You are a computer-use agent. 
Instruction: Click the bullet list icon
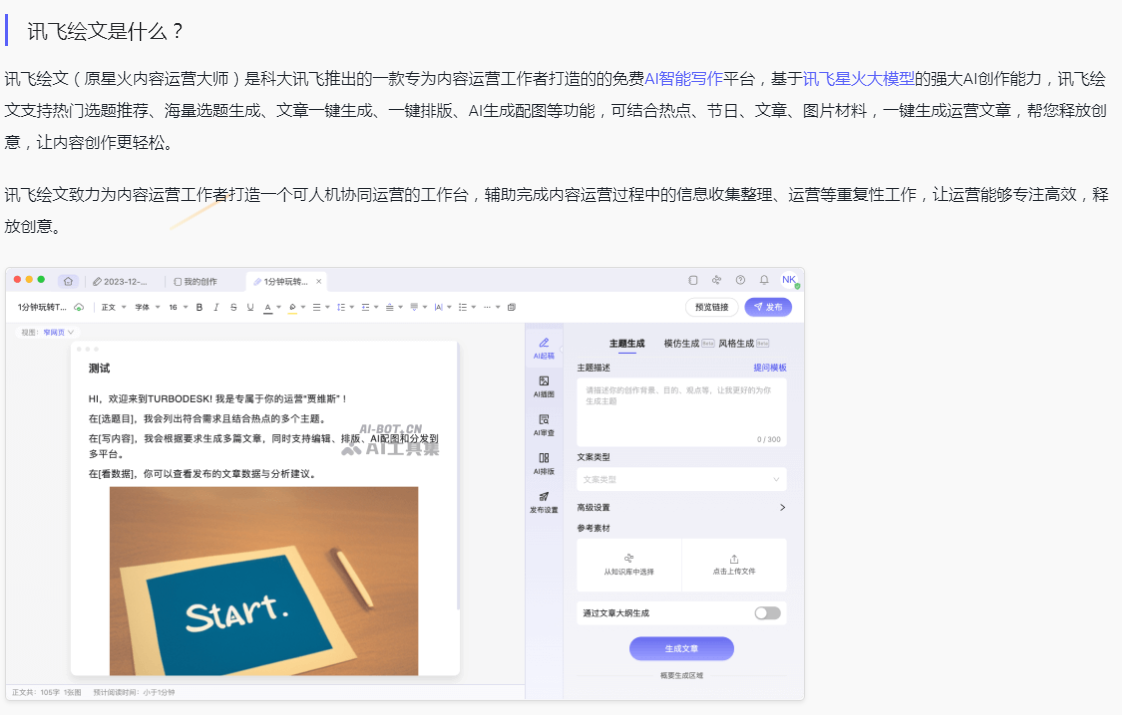point(462,307)
